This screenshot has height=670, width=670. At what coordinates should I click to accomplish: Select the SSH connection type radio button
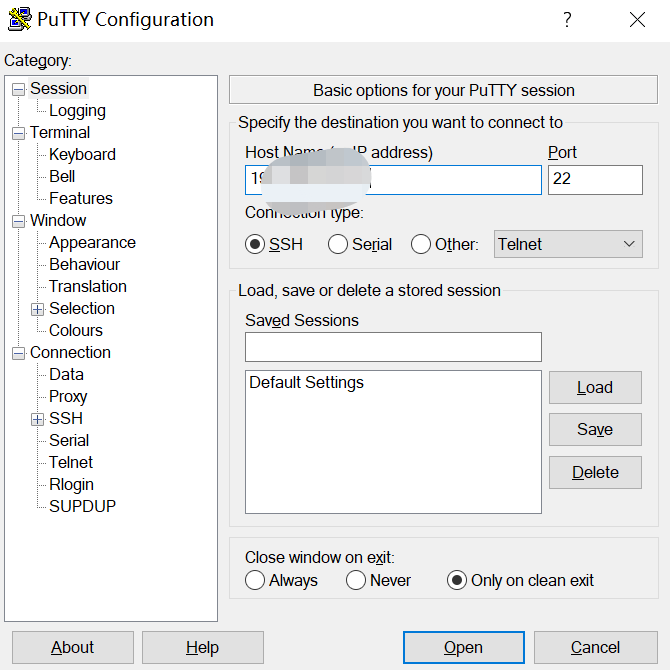click(x=255, y=244)
